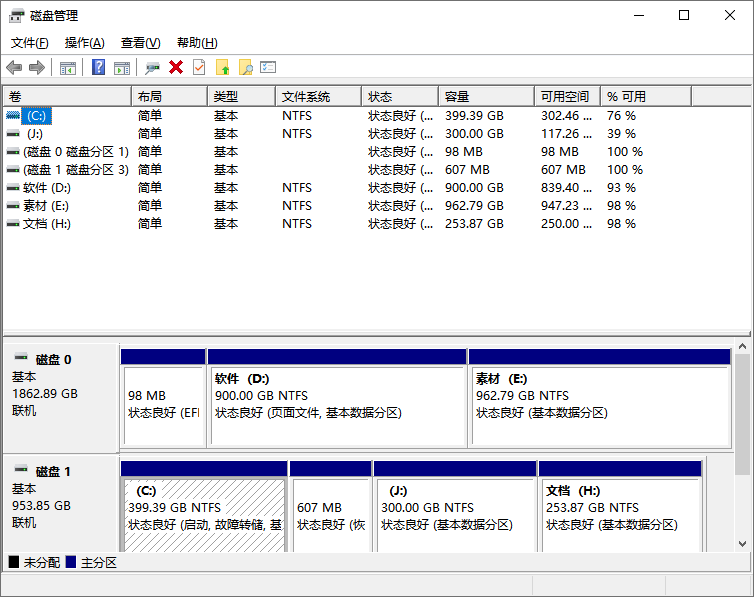Select the 软件 (D:) volume row
Screen dimensions: 754x597
coord(47,188)
